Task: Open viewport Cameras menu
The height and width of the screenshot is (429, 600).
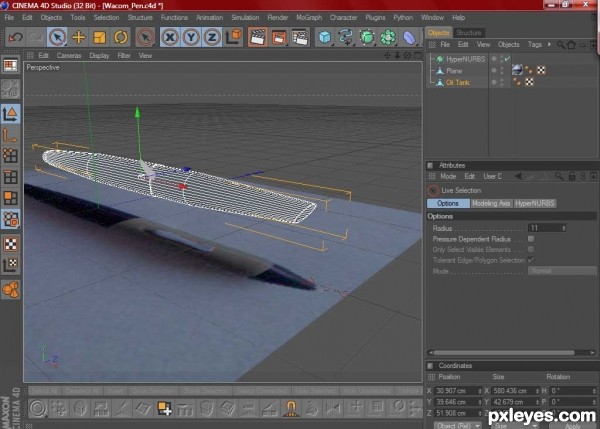Action: [69, 55]
